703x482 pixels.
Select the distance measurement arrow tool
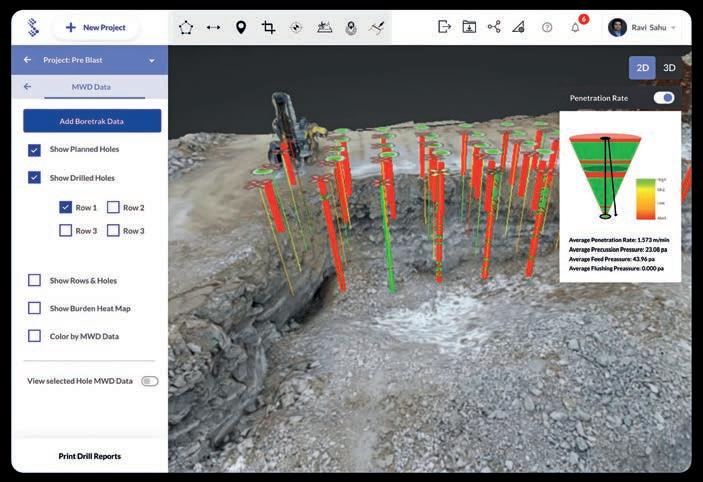click(x=213, y=27)
